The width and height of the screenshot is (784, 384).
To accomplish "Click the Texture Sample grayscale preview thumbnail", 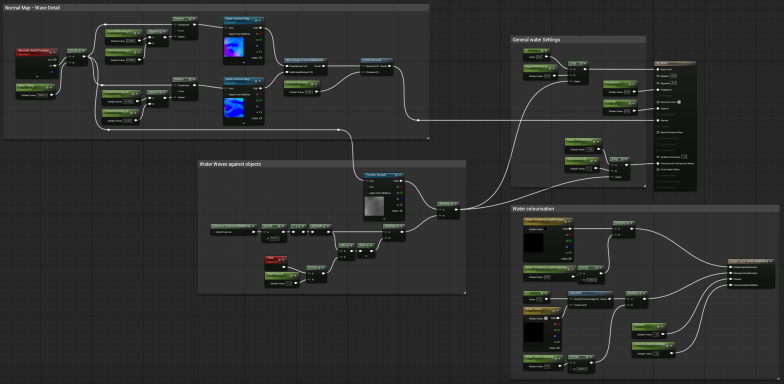I will pyautogui.click(x=374, y=206).
